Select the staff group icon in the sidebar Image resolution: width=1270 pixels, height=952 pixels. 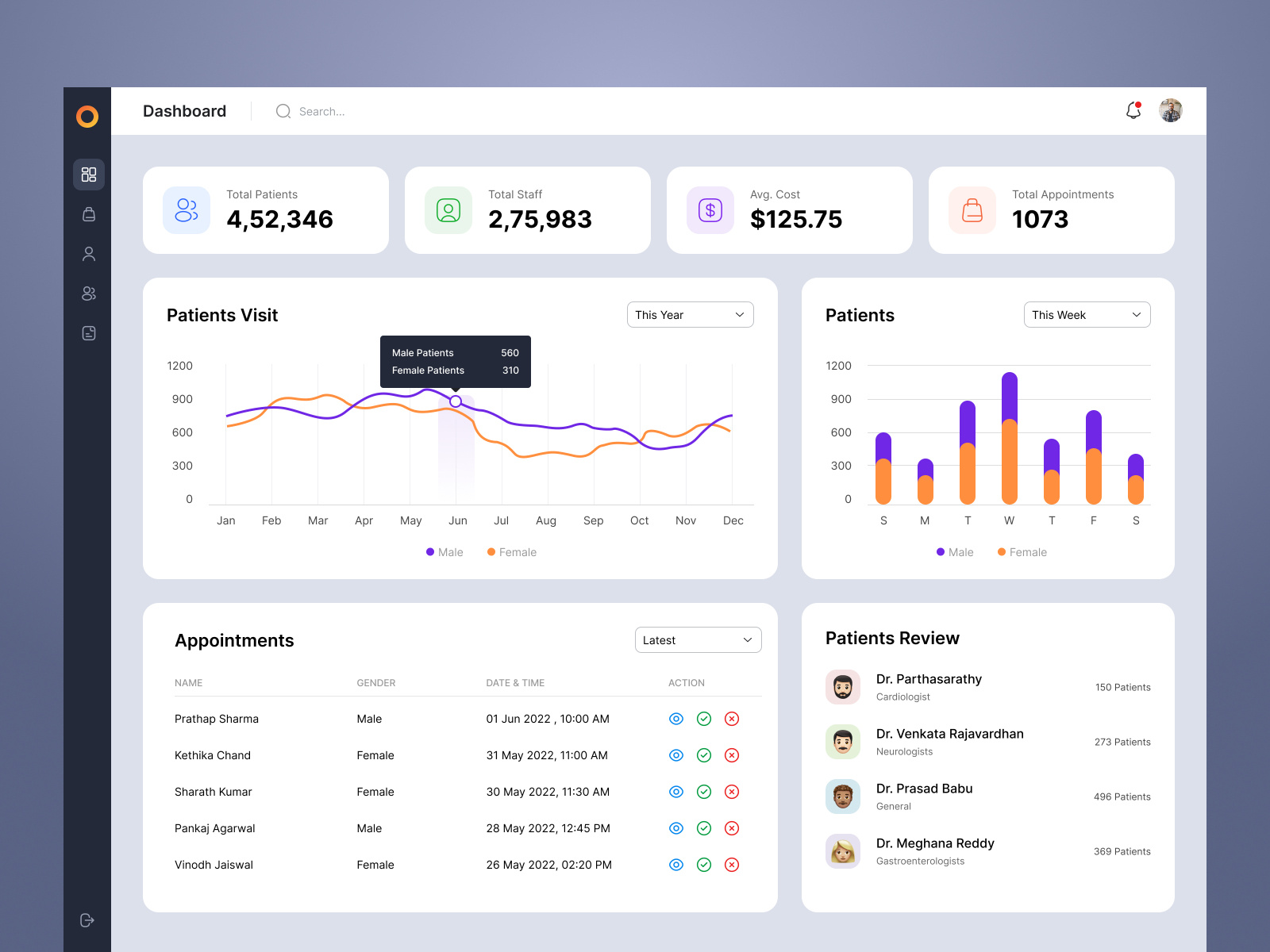(88, 294)
